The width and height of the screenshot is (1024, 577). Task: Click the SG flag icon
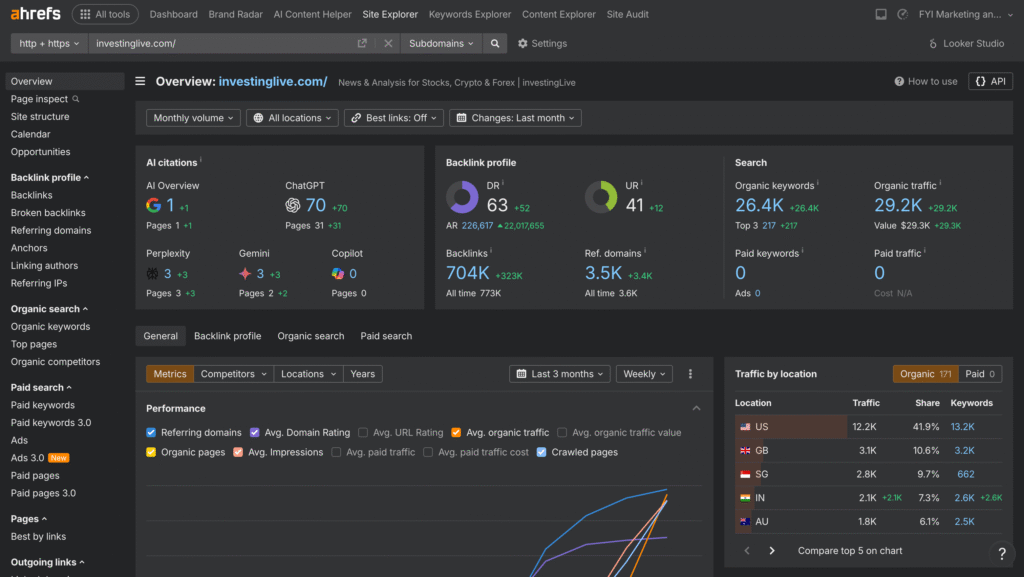point(745,475)
